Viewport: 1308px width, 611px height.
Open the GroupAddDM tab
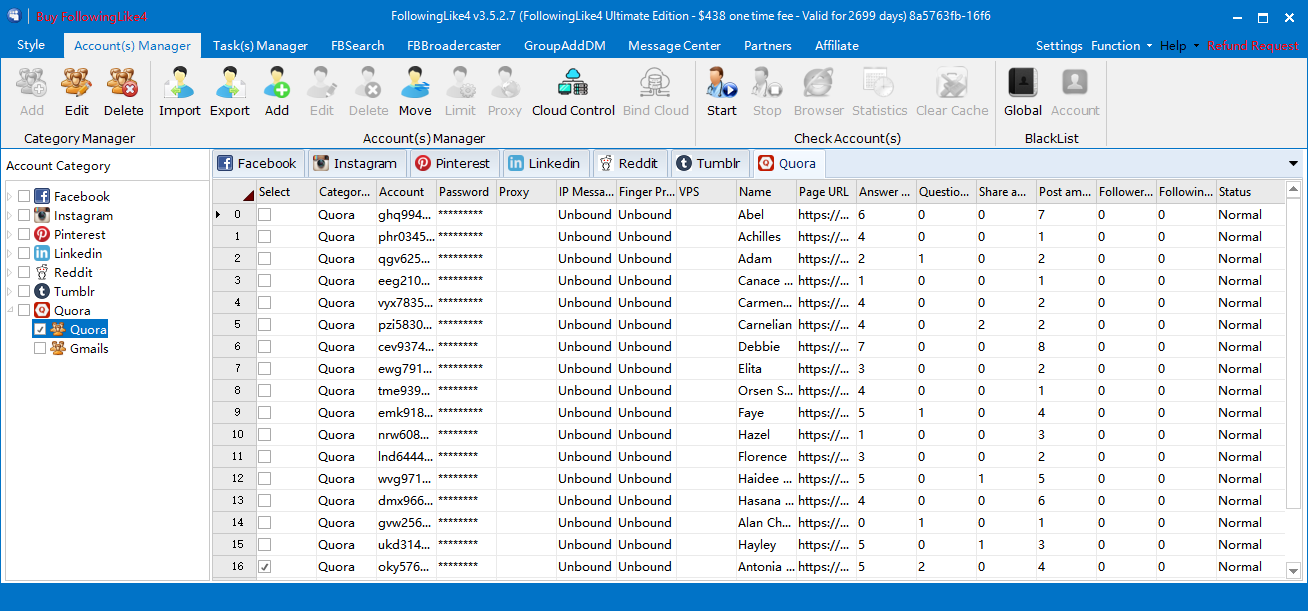[565, 46]
